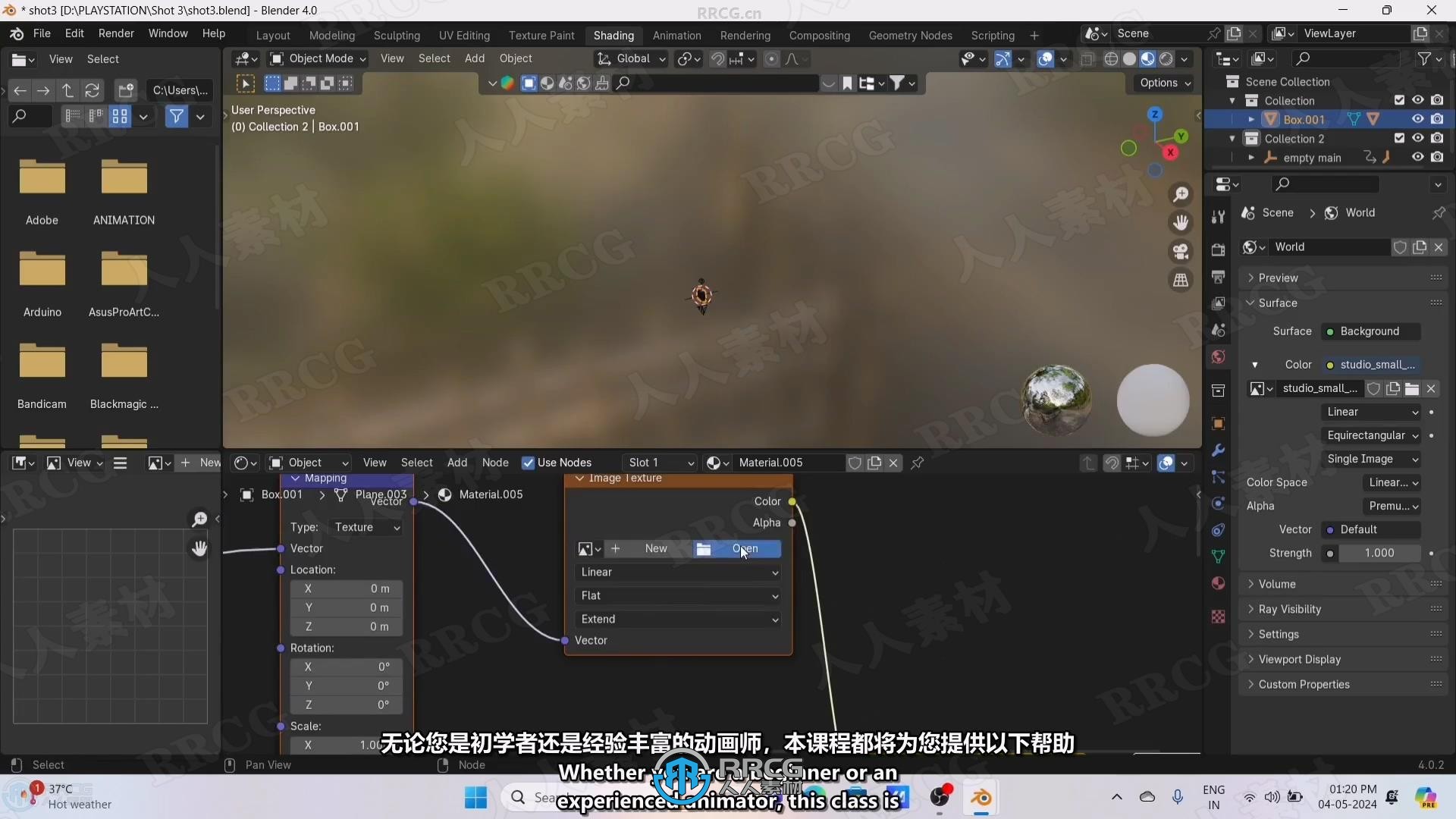Viewport: 1456px width, 819px height.
Task: Expand the Box.001 tree item in the outliner
Action: click(1251, 119)
